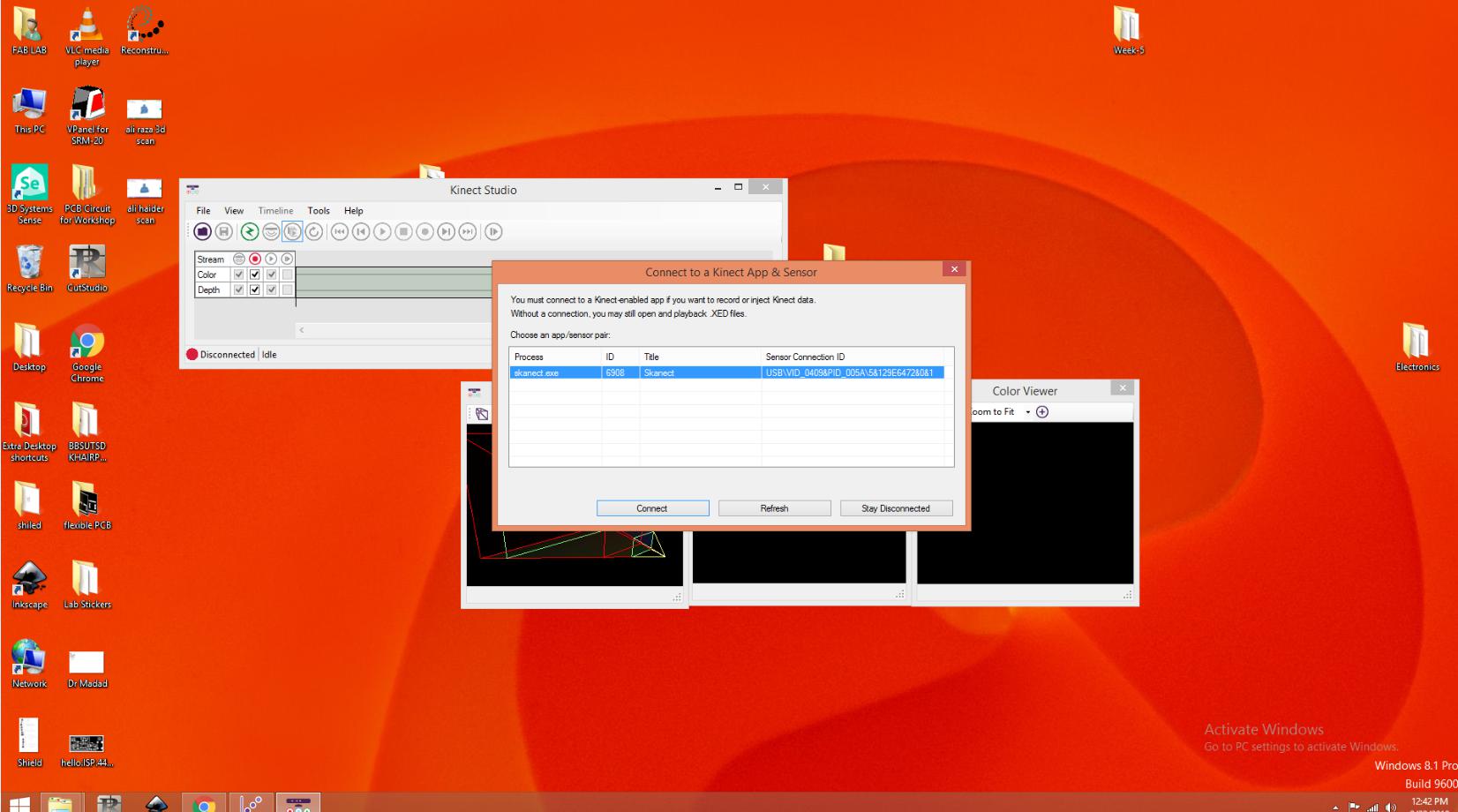
Task: Click the zoom-in plus icon in Color Viewer
Action: [1042, 412]
